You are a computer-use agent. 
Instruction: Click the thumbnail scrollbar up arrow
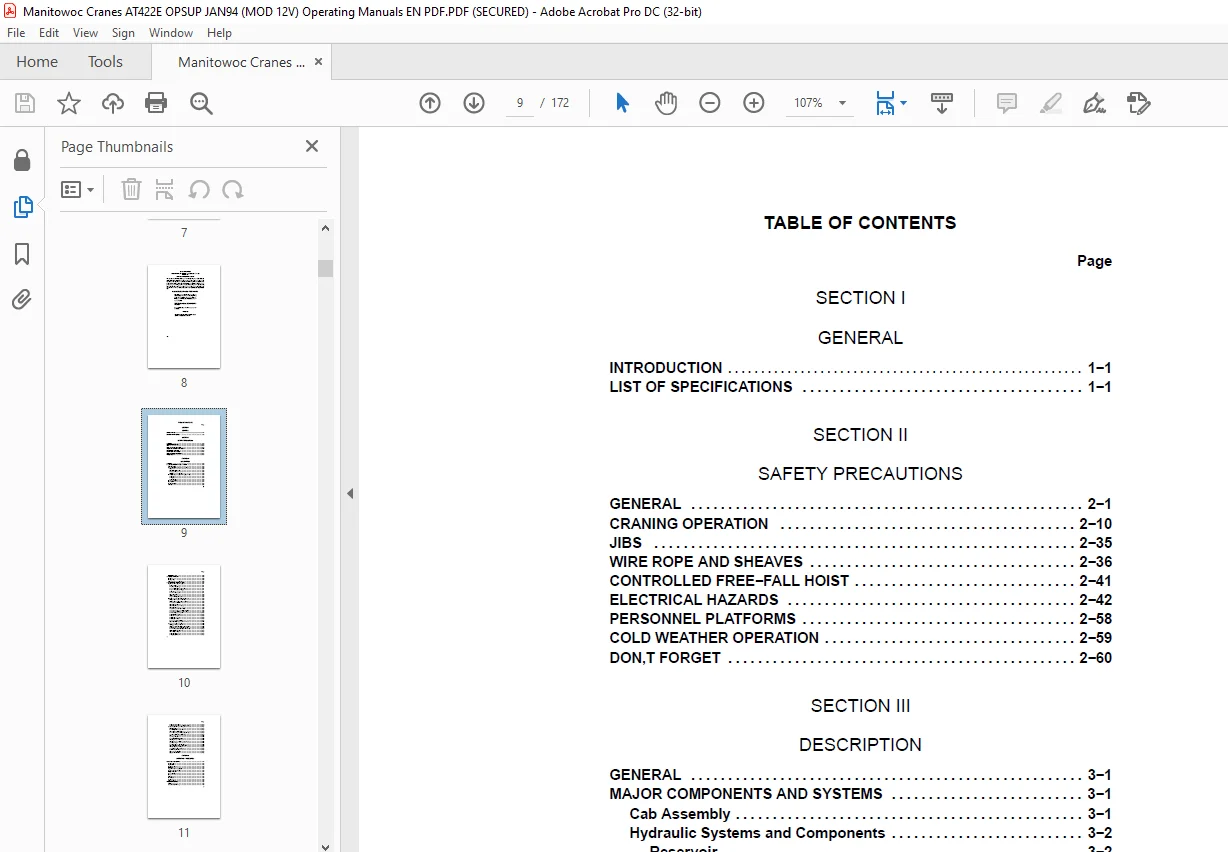(x=325, y=228)
